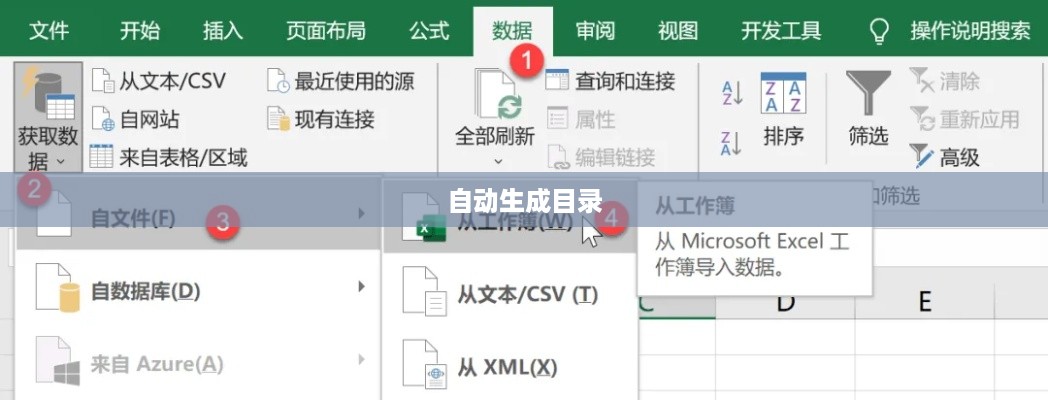This screenshot has width=1048, height=400.
Task: Open the 自文件(F) submenu
Action: click(199, 215)
